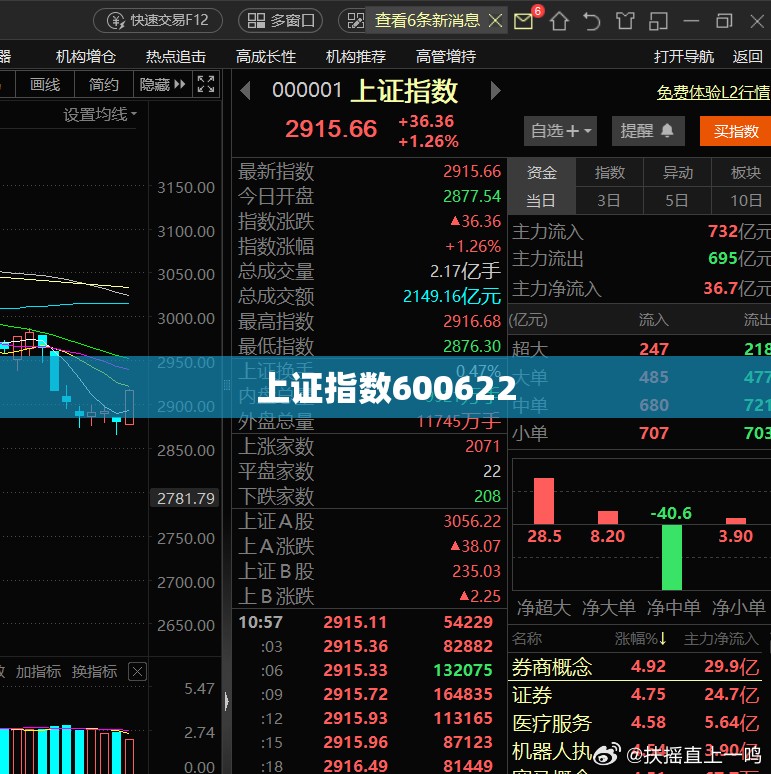Click the grid icon left of messages
771x774 pixels.
click(355, 21)
